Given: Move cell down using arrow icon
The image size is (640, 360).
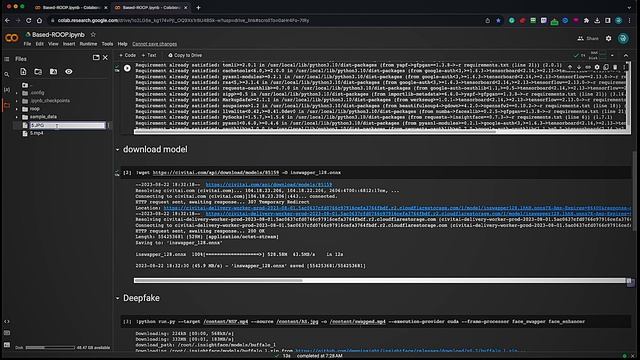Looking at the screenshot, I should [579, 67].
